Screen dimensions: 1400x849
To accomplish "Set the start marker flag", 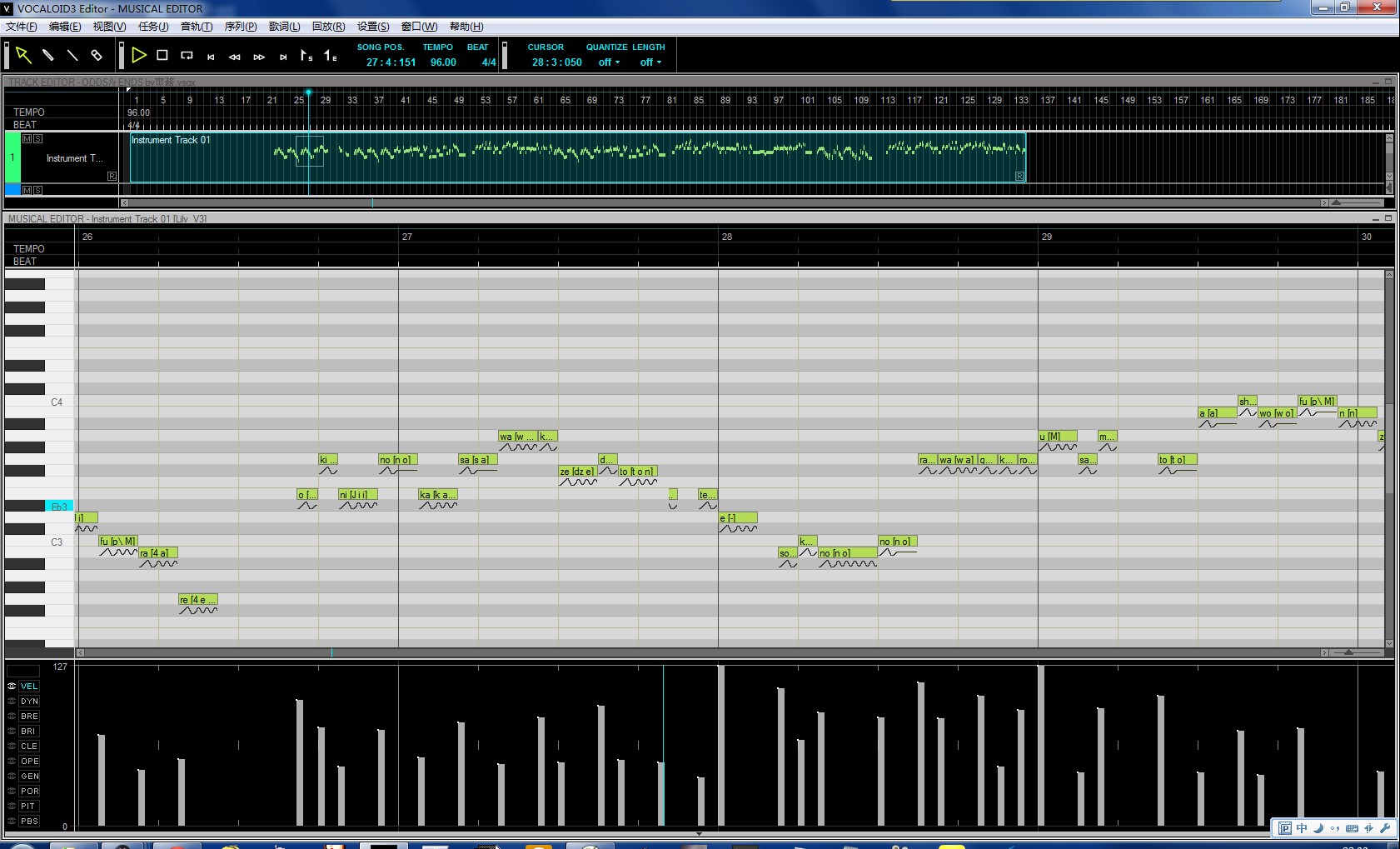I will 306,56.
